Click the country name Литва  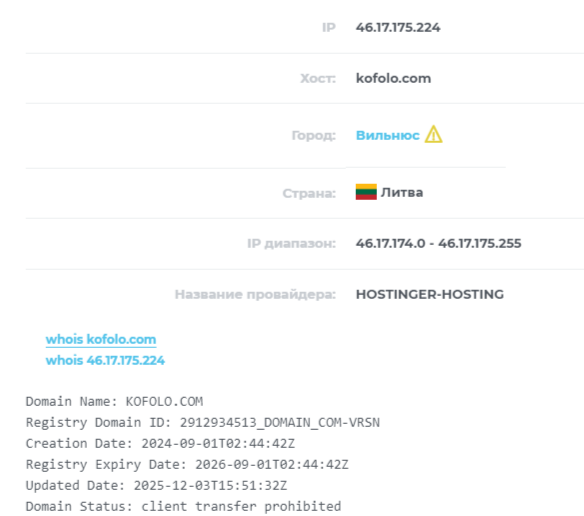(402, 193)
